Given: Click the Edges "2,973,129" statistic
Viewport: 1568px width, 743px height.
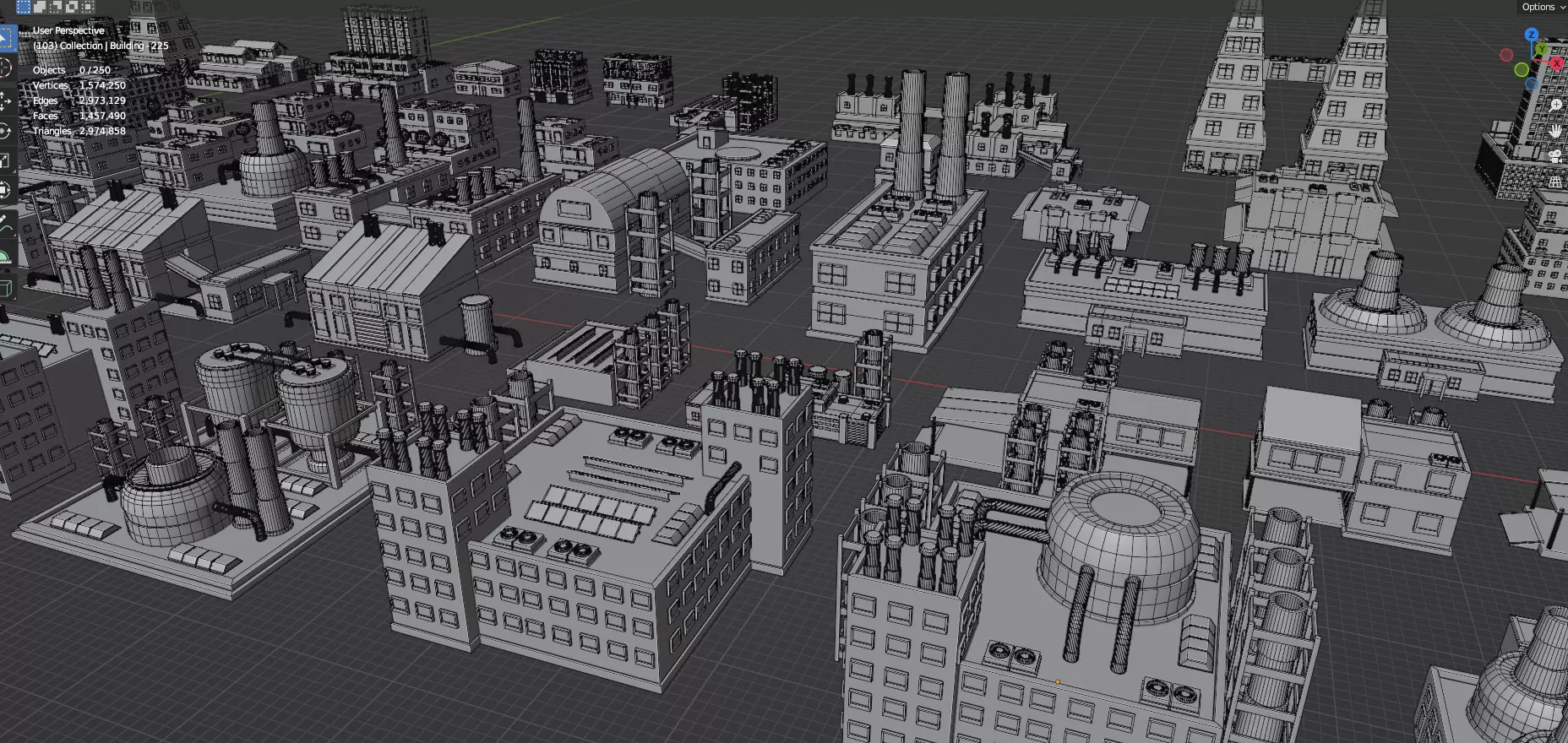Looking at the screenshot, I should pyautogui.click(x=102, y=100).
